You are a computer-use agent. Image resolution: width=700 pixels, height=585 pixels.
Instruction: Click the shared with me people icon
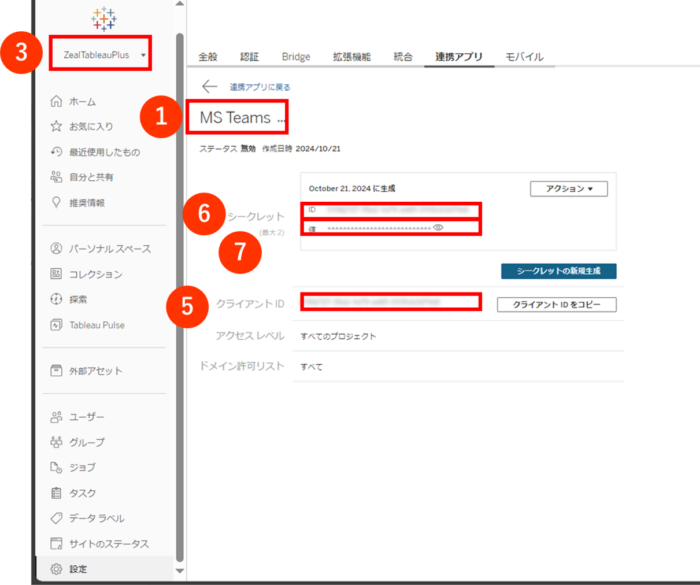click(56, 177)
